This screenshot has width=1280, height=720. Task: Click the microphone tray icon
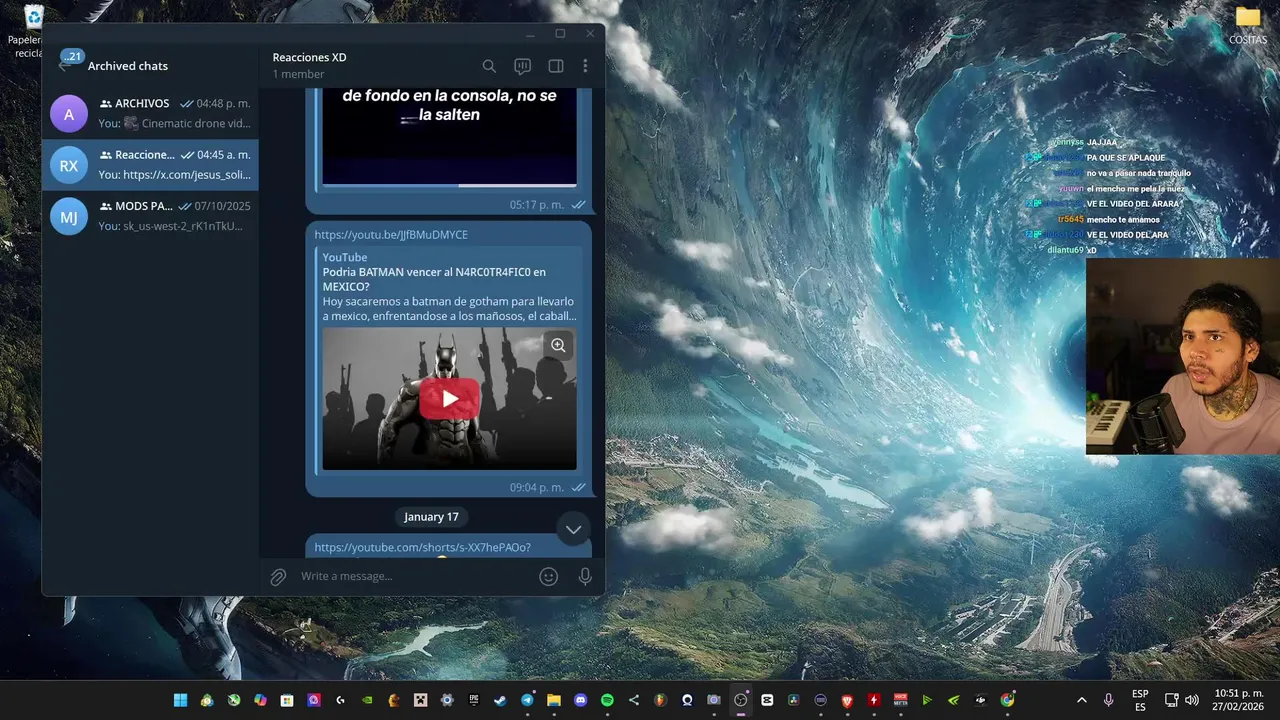[1108, 700]
